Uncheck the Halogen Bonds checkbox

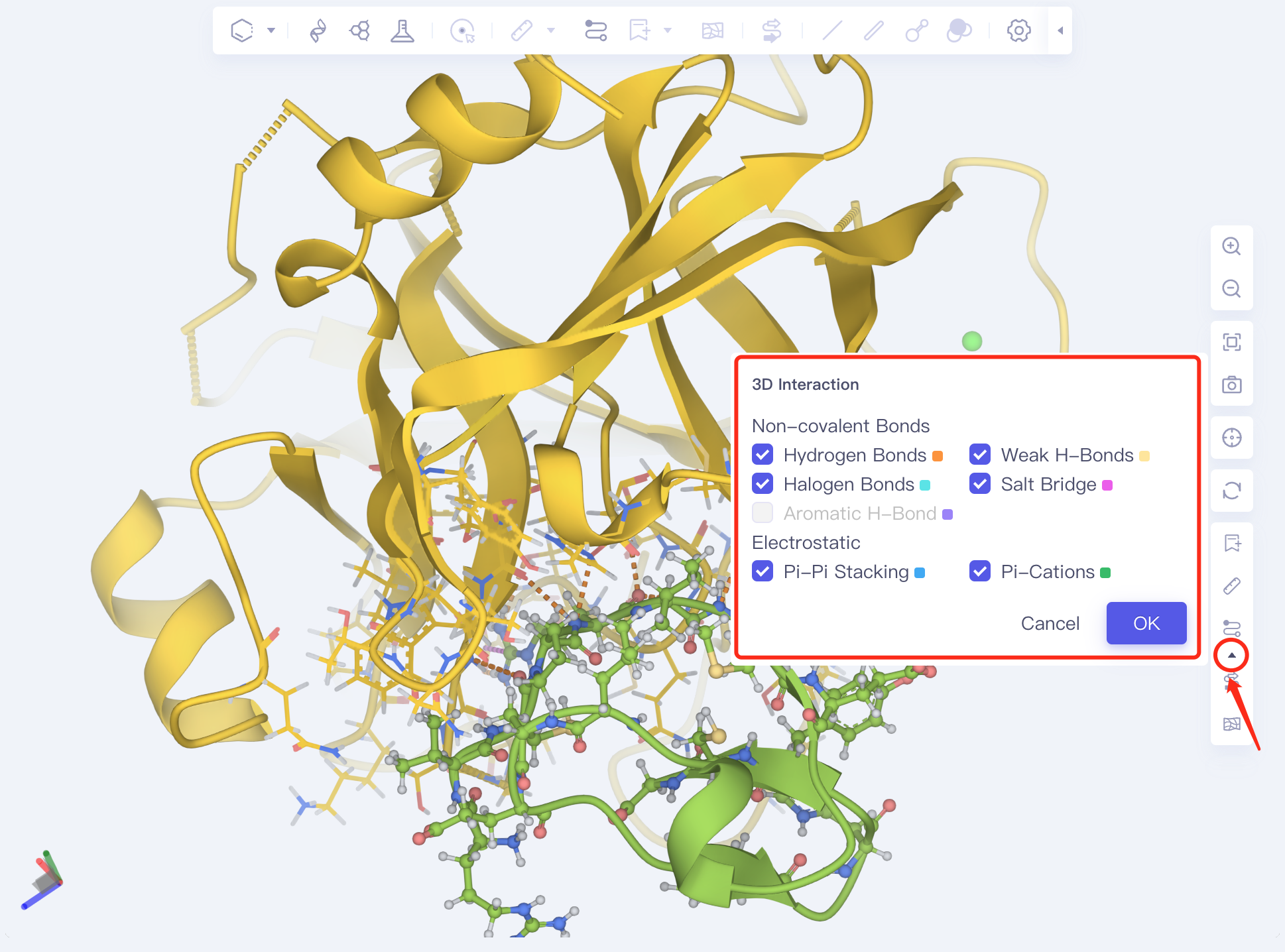click(x=763, y=484)
